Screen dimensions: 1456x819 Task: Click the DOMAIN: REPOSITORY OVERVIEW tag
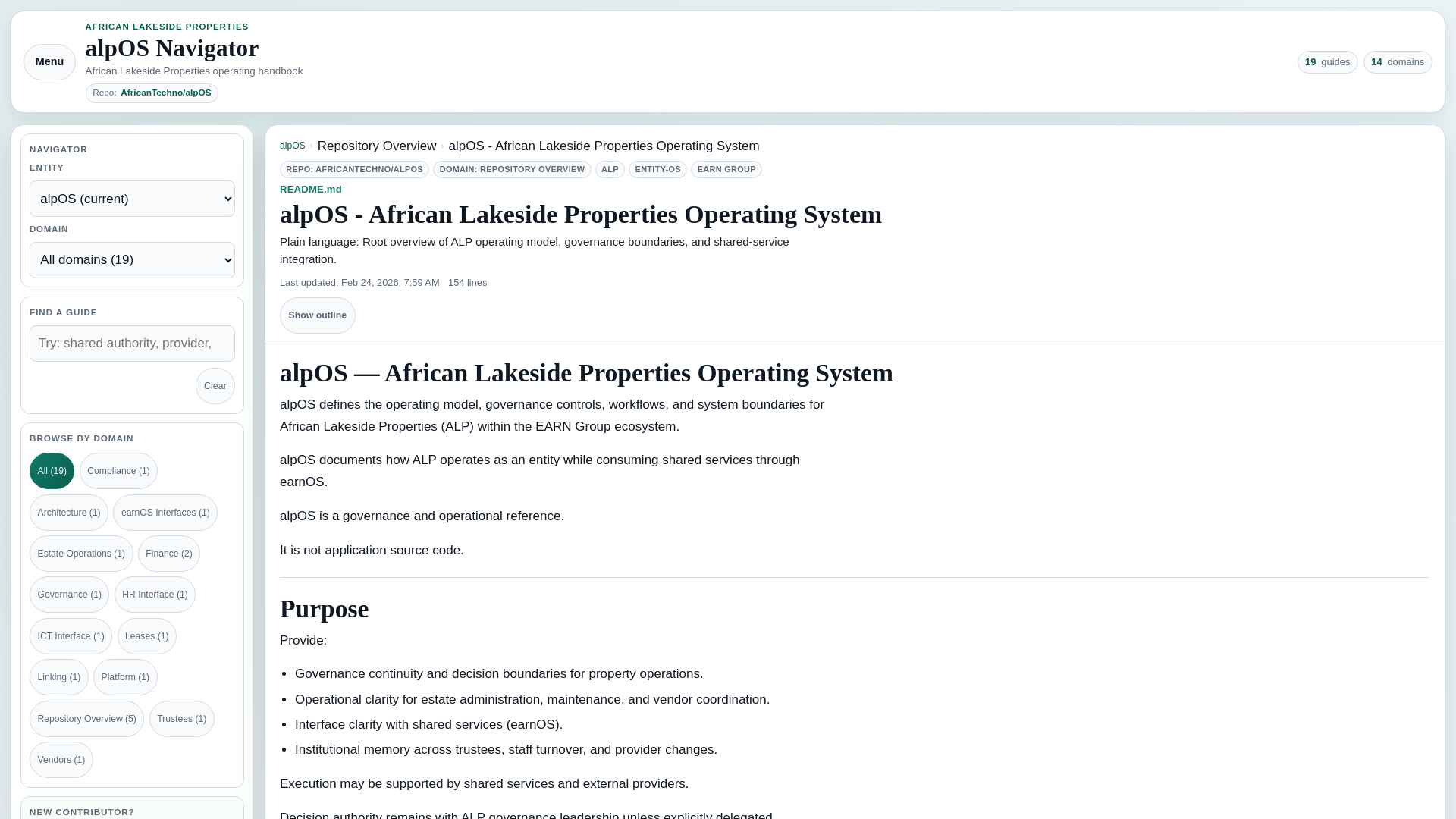512,169
